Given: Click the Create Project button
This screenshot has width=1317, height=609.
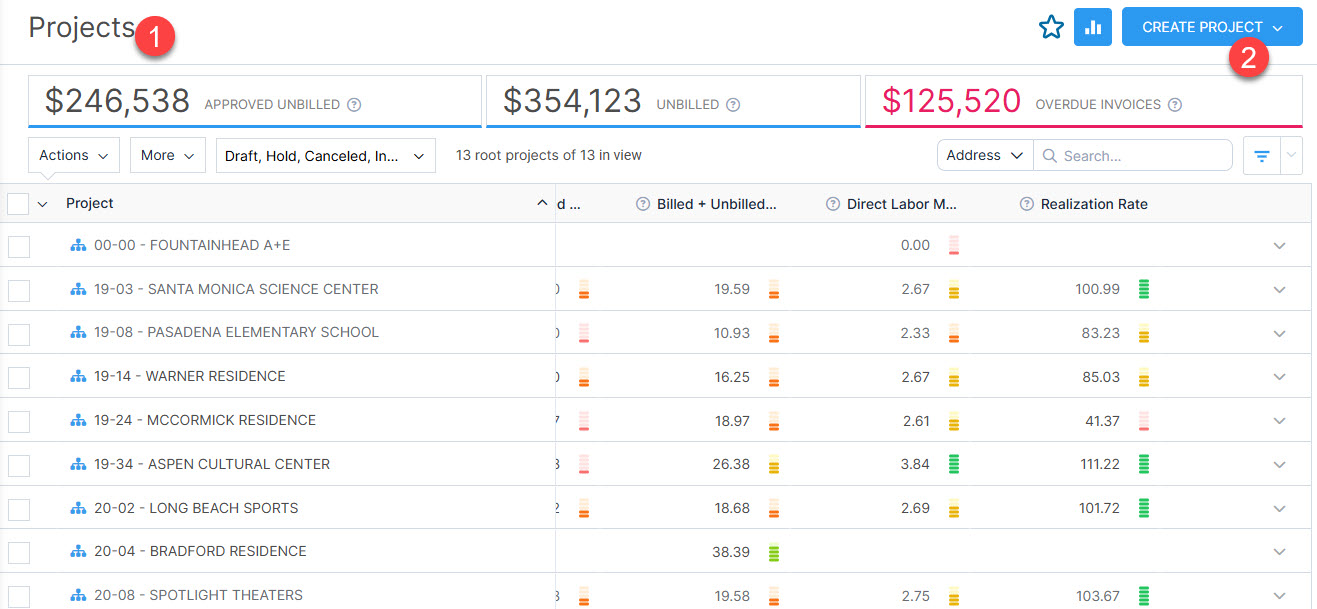Looking at the screenshot, I should tap(1211, 27).
